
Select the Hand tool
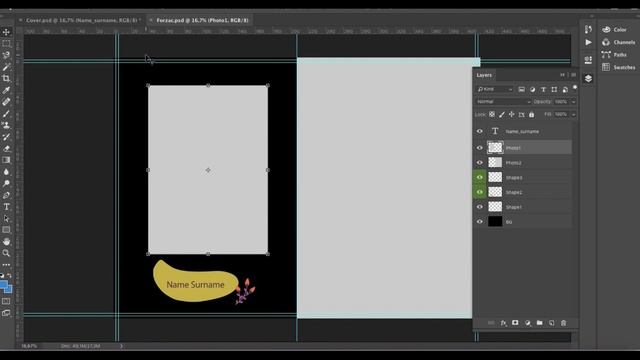[6, 242]
